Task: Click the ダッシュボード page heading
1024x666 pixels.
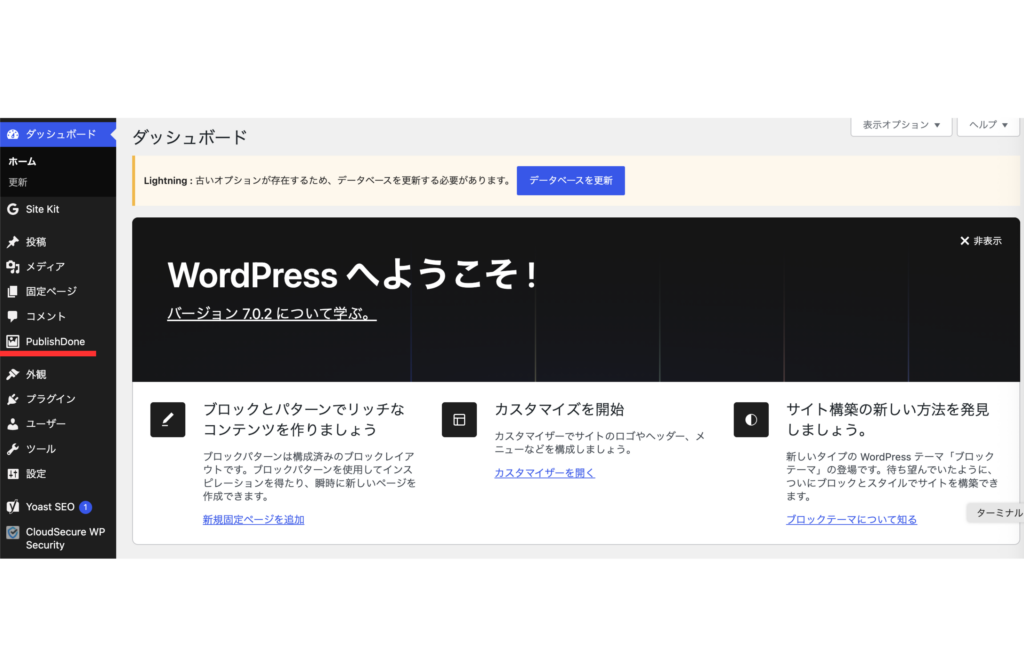Action: [190, 138]
